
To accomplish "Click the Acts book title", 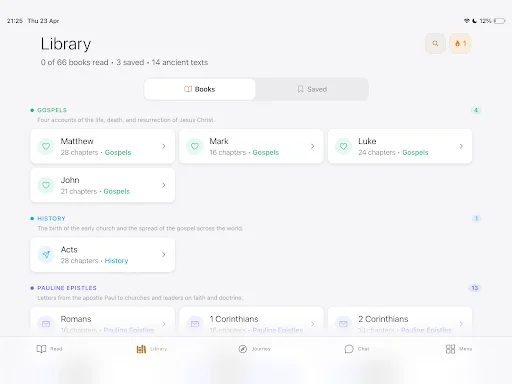I will [69, 250].
